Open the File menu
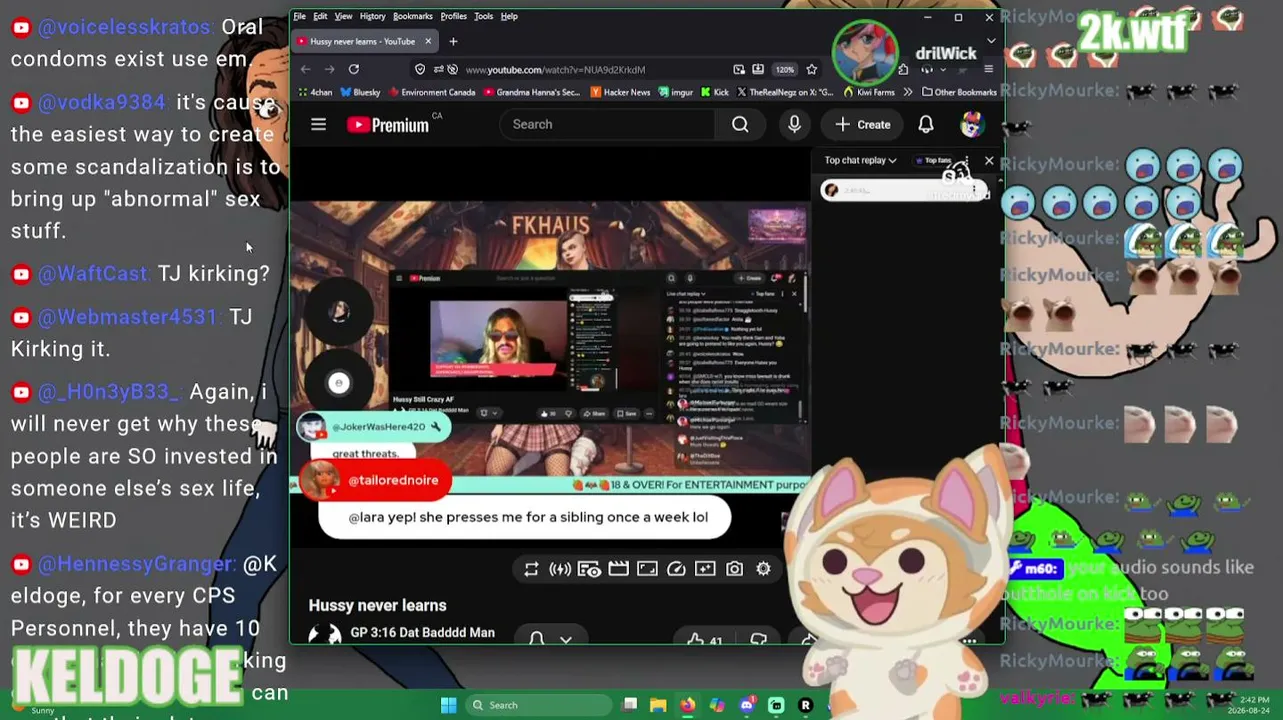The image size is (1283, 720). 299,16
